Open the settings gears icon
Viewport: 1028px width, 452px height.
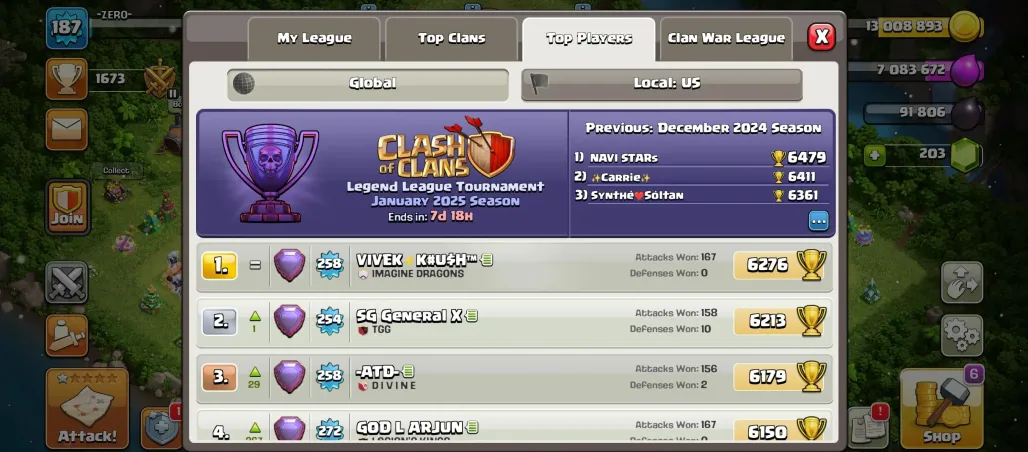(x=962, y=335)
